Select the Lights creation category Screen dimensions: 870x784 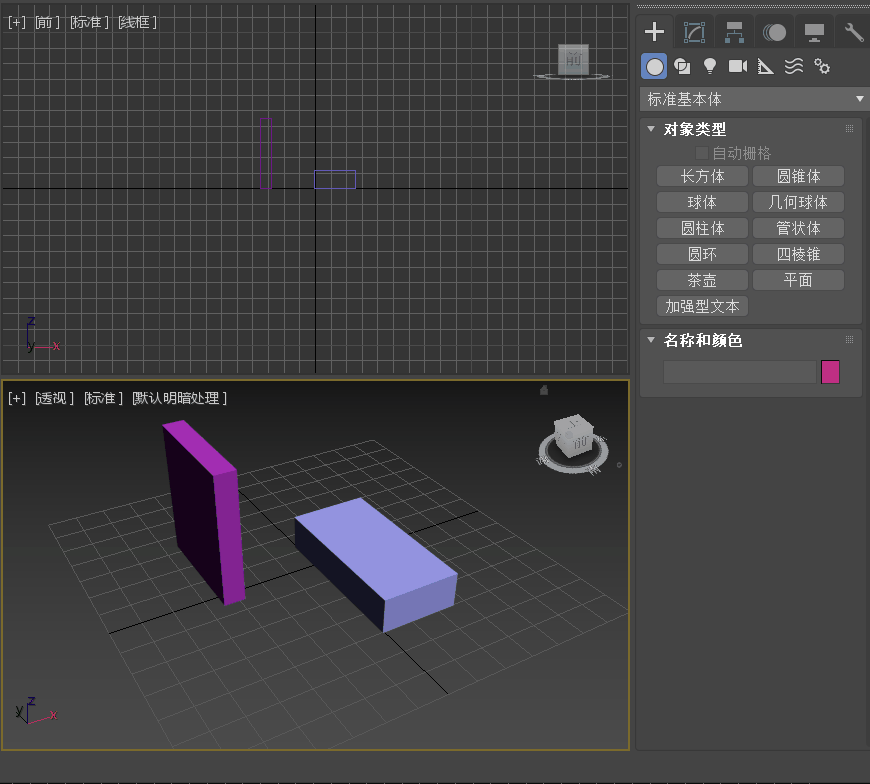(710, 66)
